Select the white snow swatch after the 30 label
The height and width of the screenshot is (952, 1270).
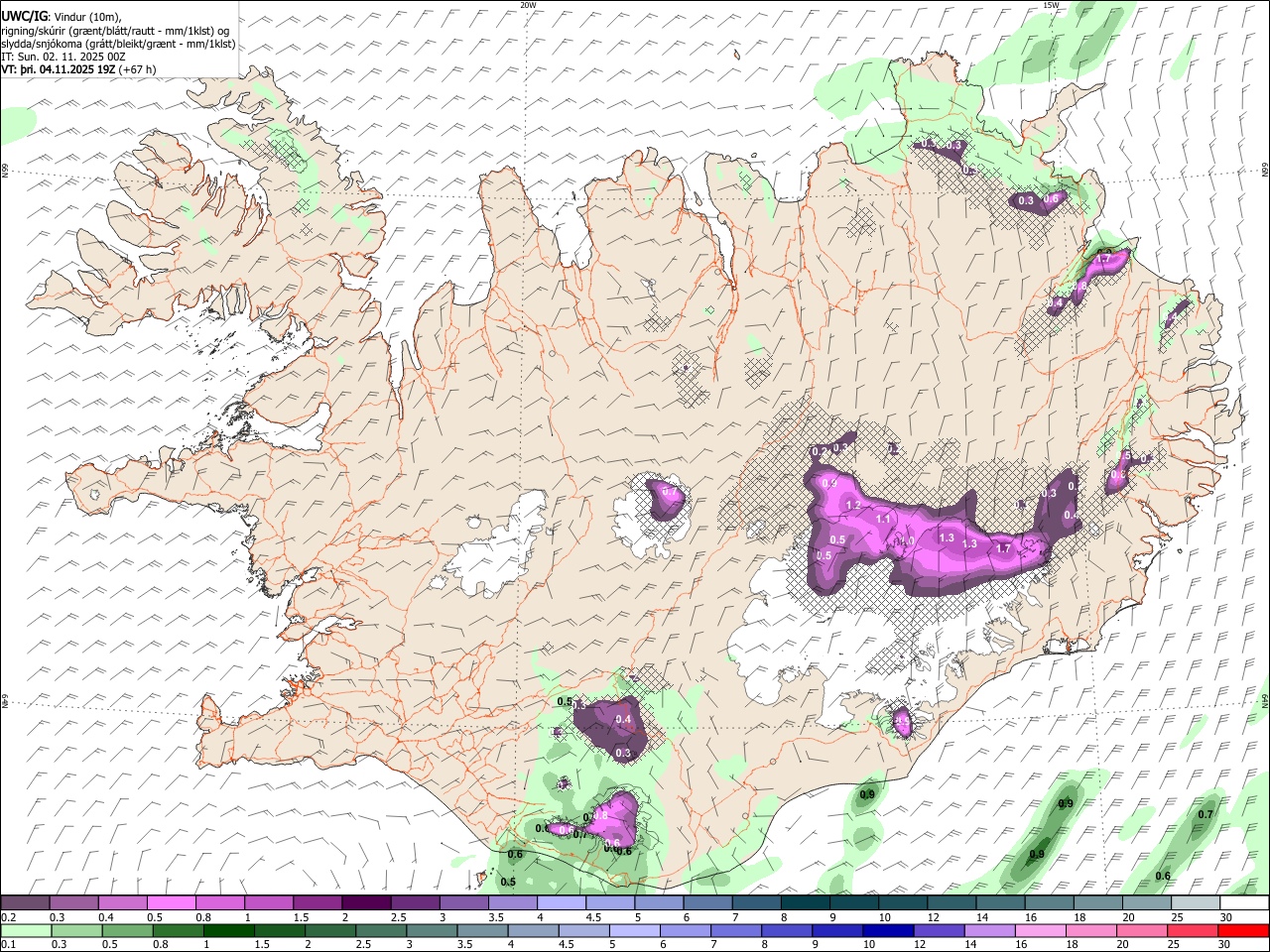pos(1242,902)
